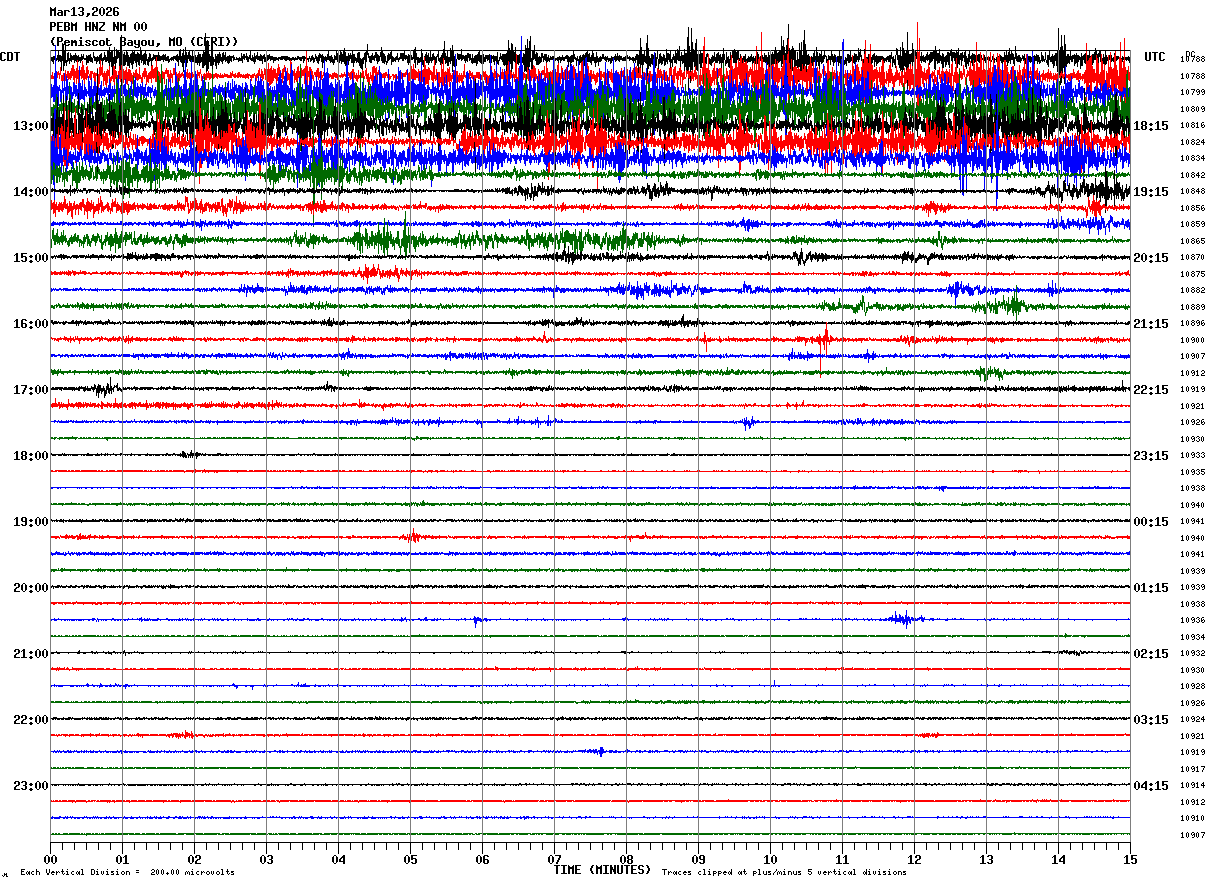Click minute tick label 01 on time axis

[122, 859]
